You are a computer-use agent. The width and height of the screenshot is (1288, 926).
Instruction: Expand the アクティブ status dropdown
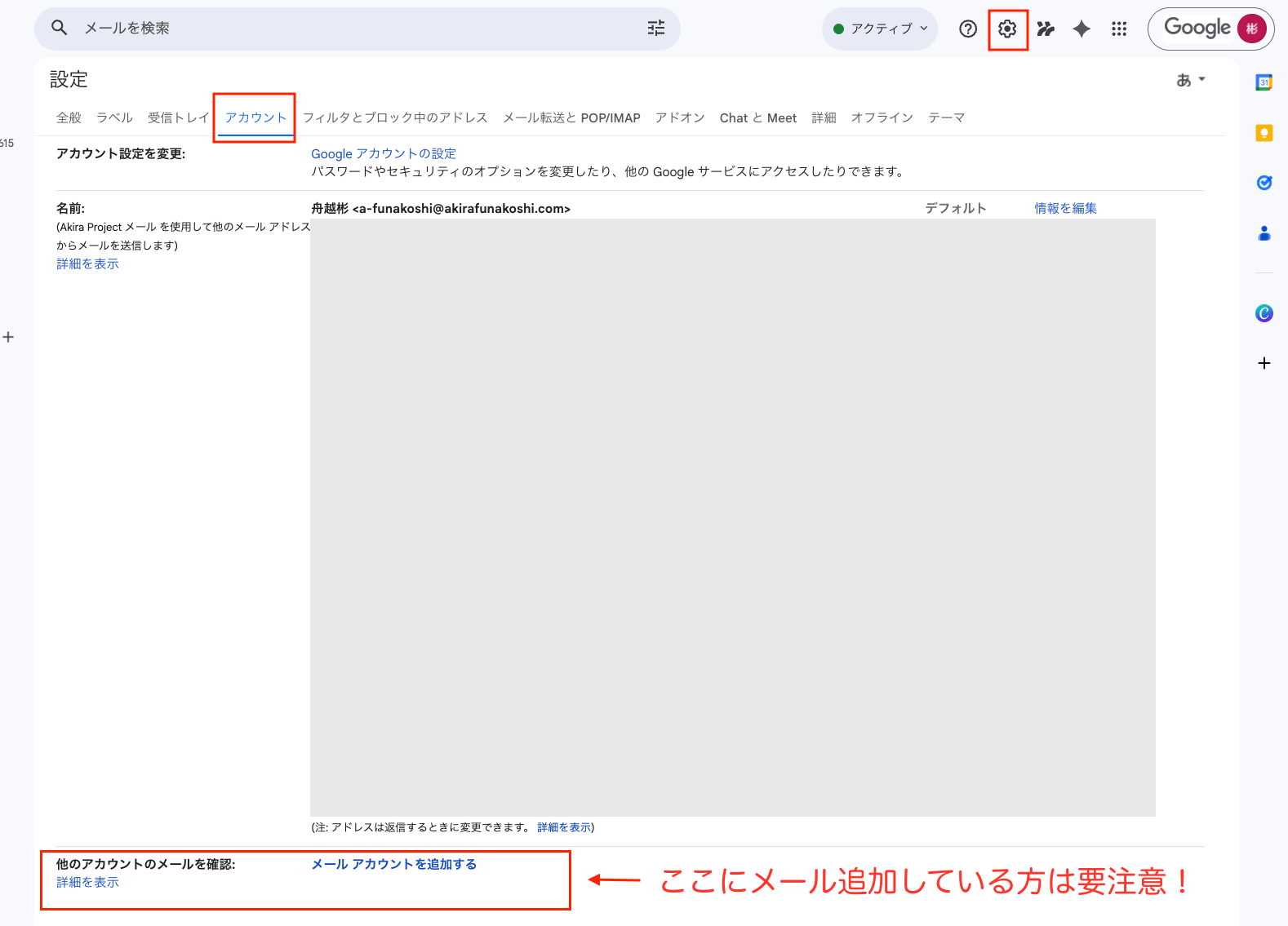880,29
